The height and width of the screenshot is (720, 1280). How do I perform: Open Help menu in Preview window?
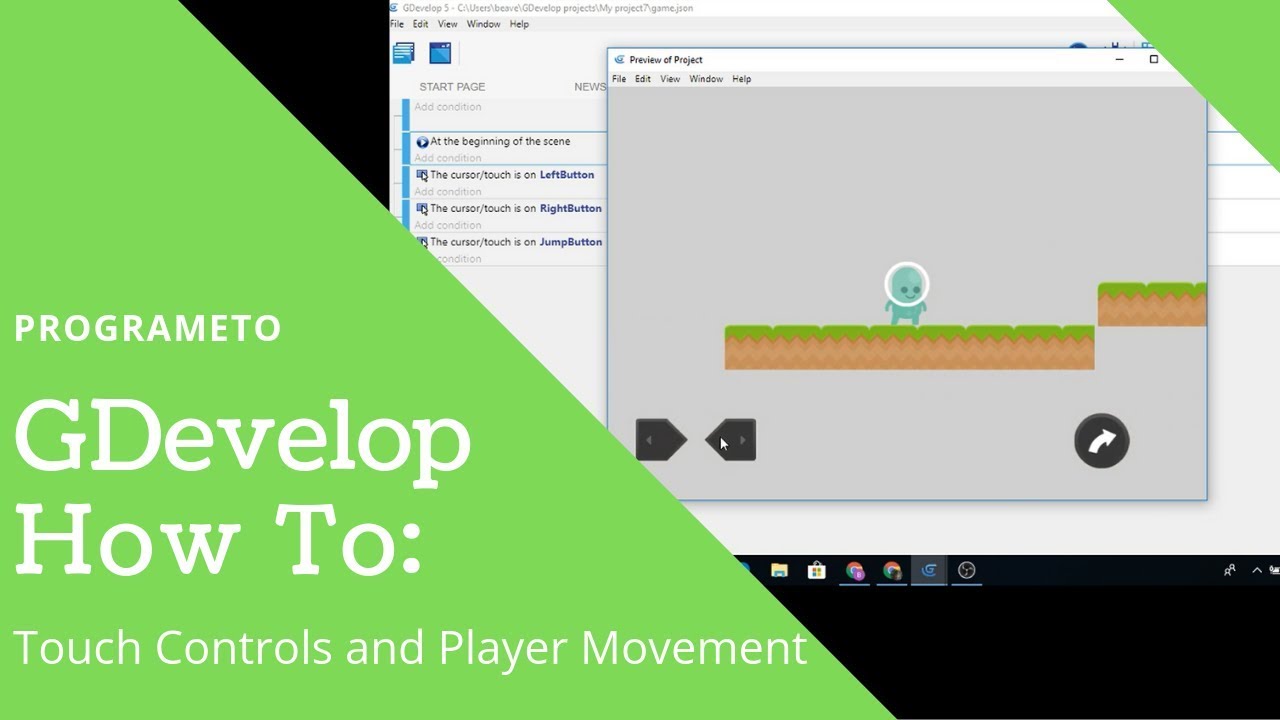pyautogui.click(x=742, y=79)
